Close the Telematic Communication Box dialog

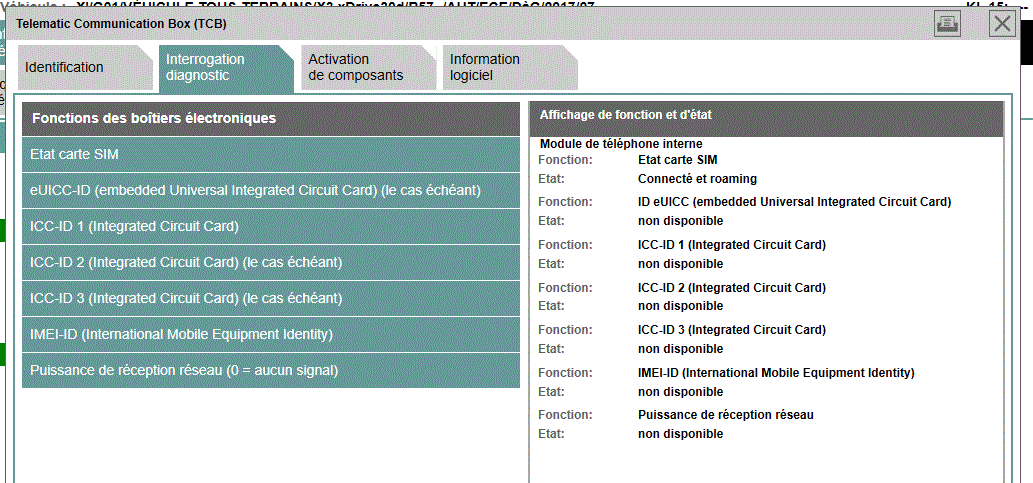1002,22
